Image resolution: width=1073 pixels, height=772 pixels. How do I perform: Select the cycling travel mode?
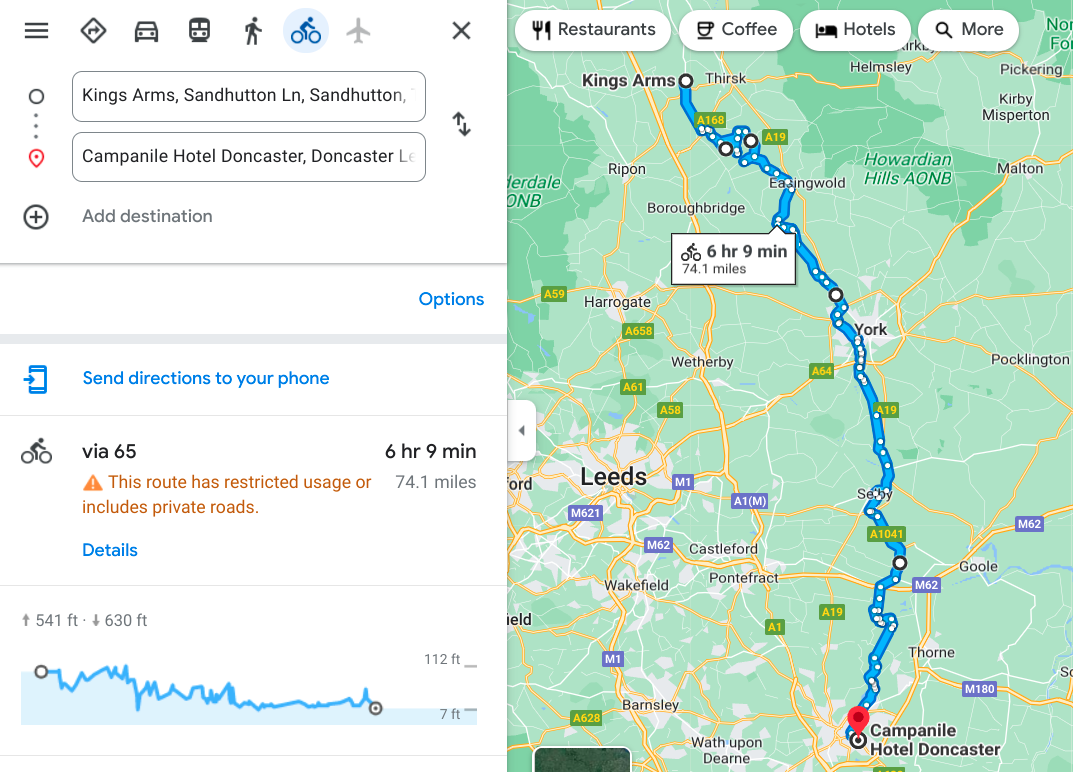coord(306,31)
